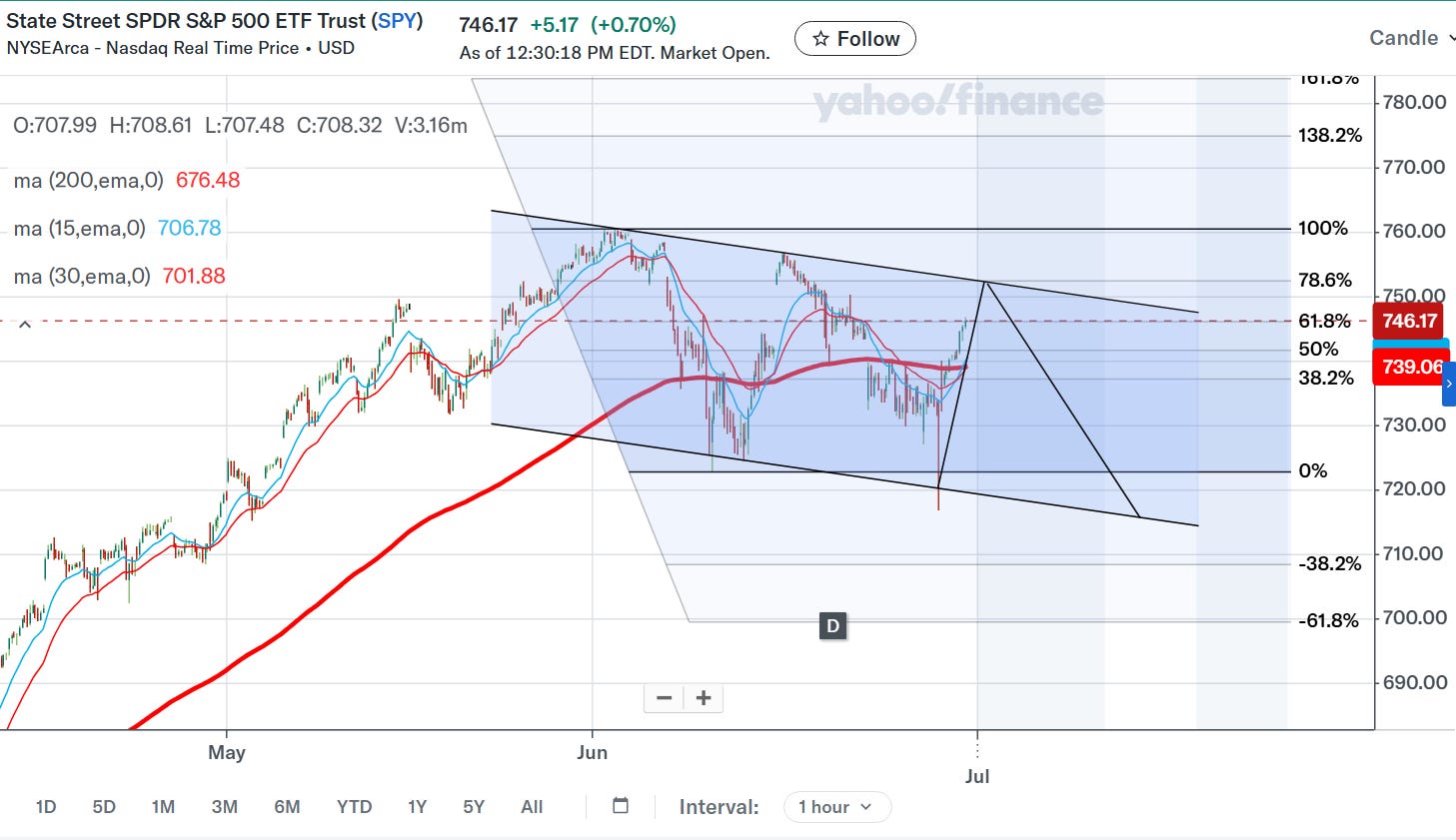Zoom in the chart with plus button
The height and width of the screenshot is (840, 1456).
click(704, 698)
